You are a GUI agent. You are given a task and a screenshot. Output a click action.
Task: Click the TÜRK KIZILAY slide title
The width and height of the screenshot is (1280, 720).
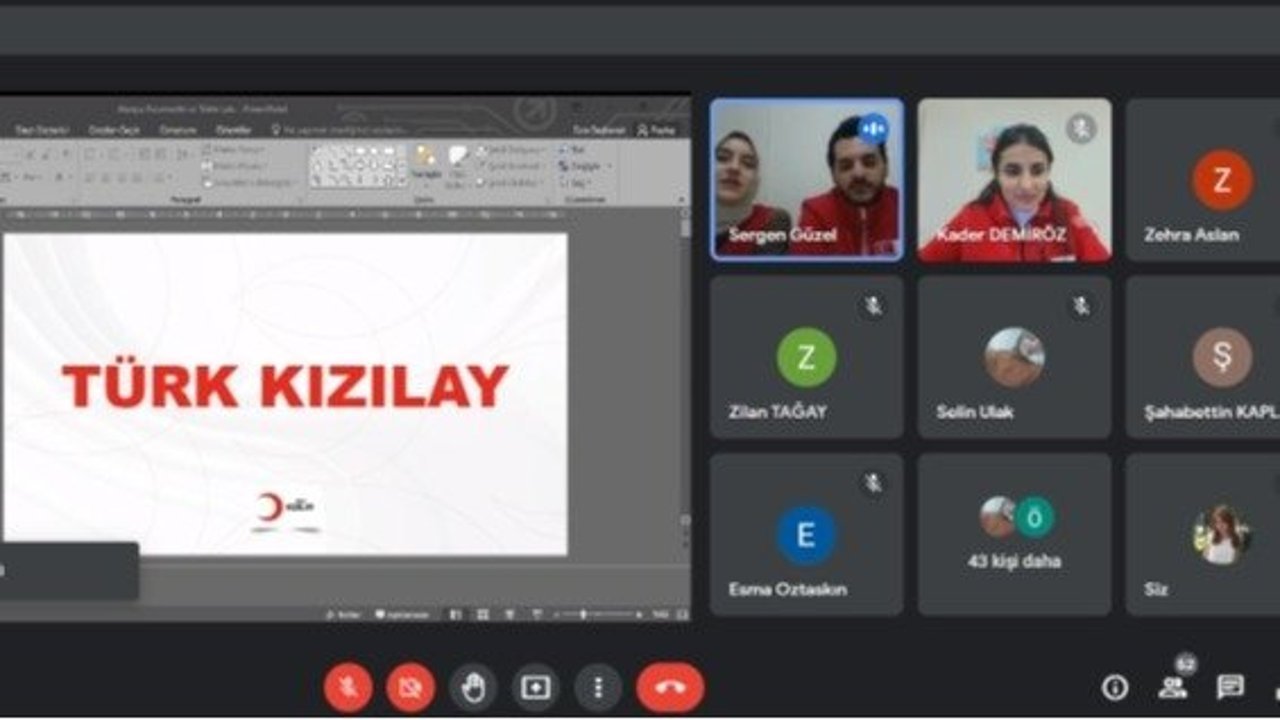(285, 386)
